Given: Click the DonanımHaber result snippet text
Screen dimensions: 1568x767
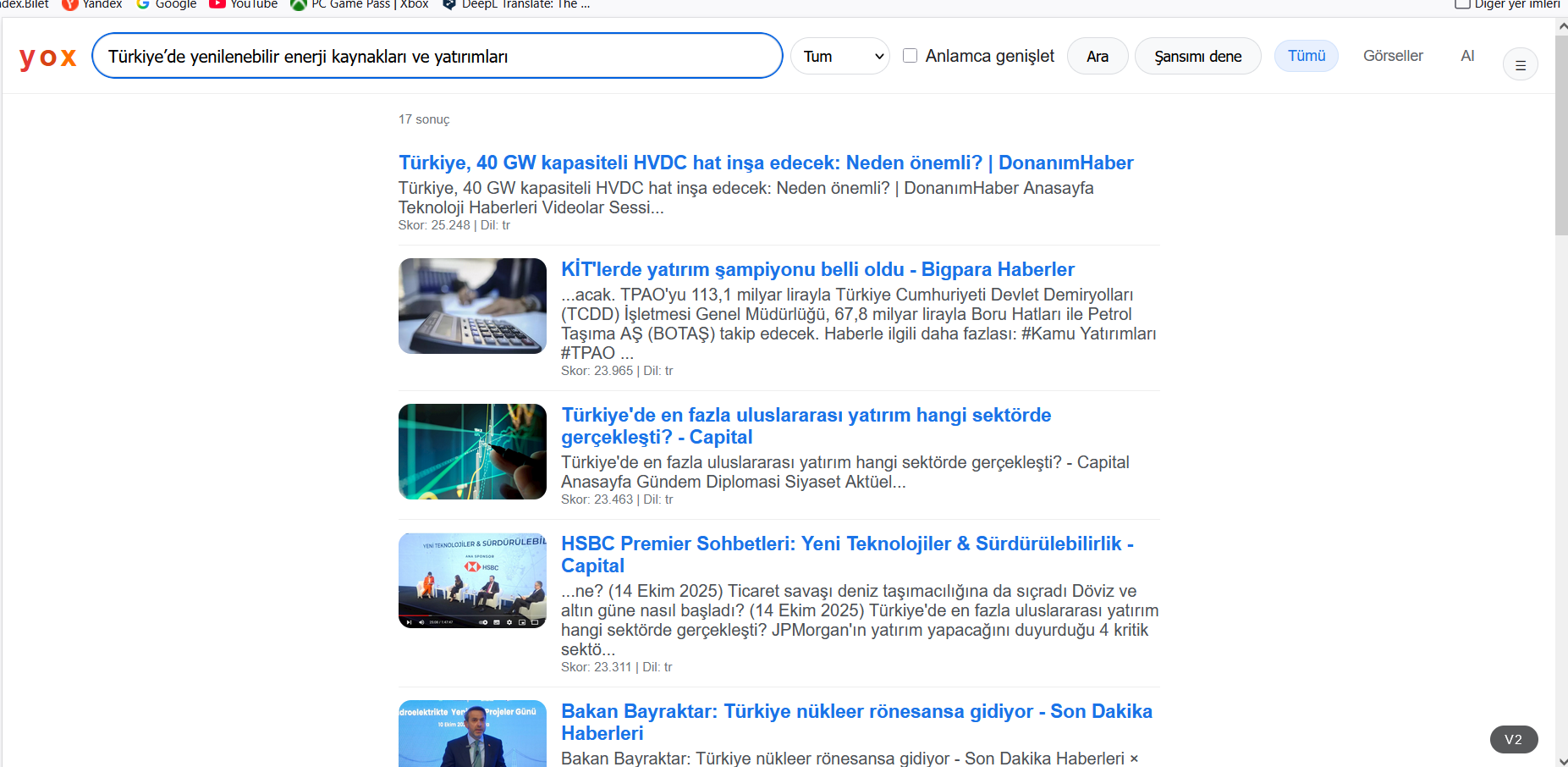Looking at the screenshot, I should click(745, 197).
